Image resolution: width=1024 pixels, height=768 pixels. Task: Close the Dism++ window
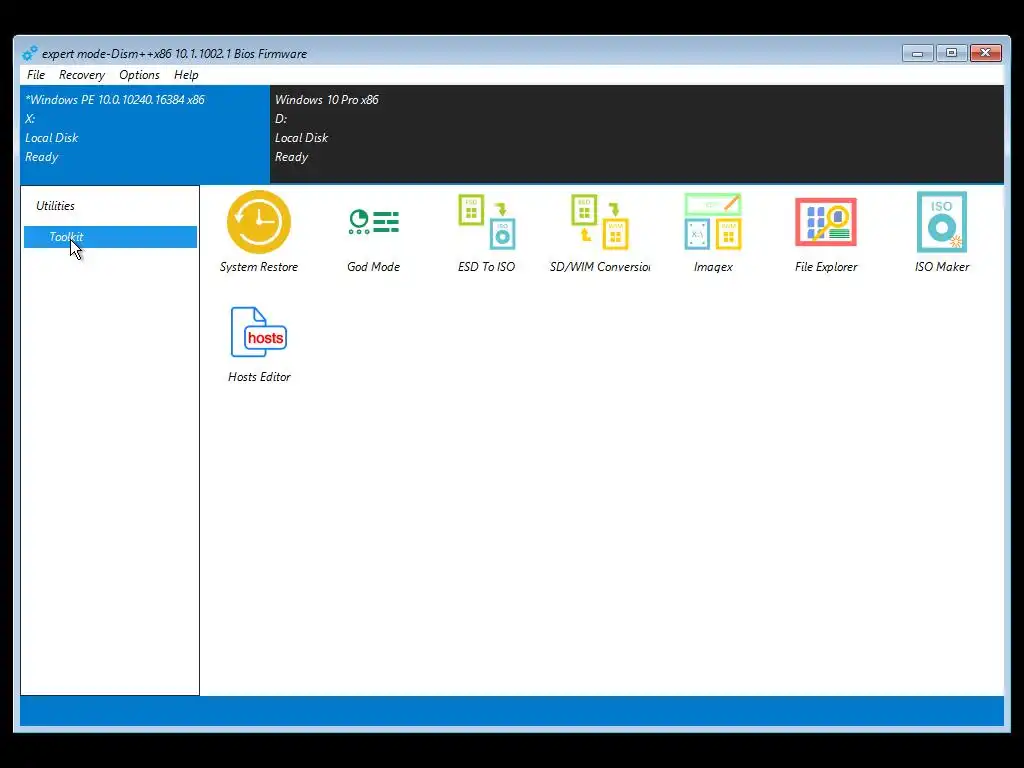985,53
